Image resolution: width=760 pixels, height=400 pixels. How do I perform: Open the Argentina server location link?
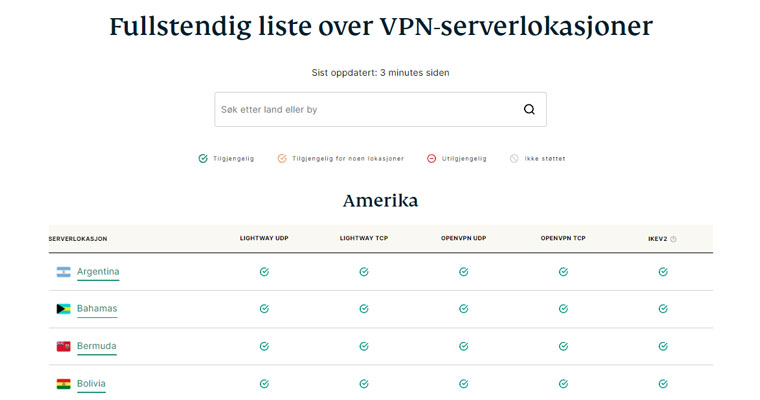point(98,272)
